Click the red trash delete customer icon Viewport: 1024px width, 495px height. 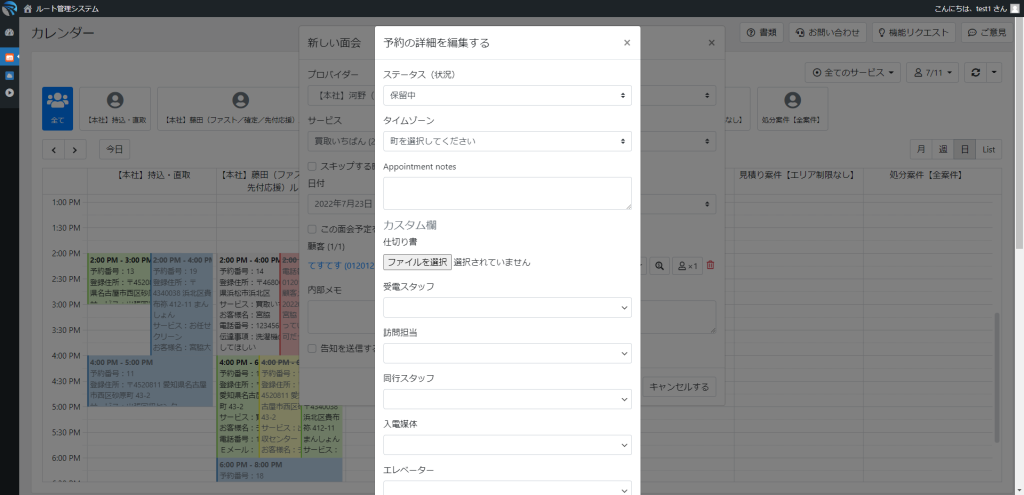[x=711, y=265]
